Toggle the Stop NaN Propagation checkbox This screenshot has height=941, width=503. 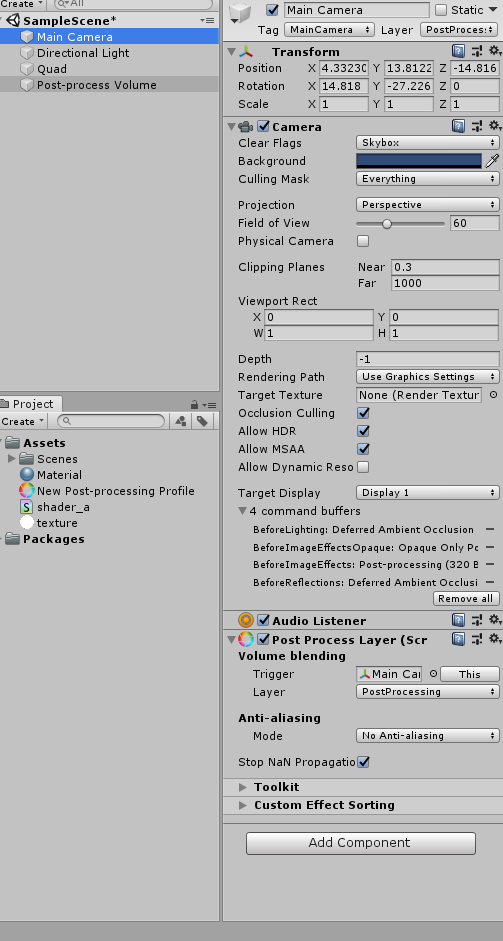click(x=363, y=762)
